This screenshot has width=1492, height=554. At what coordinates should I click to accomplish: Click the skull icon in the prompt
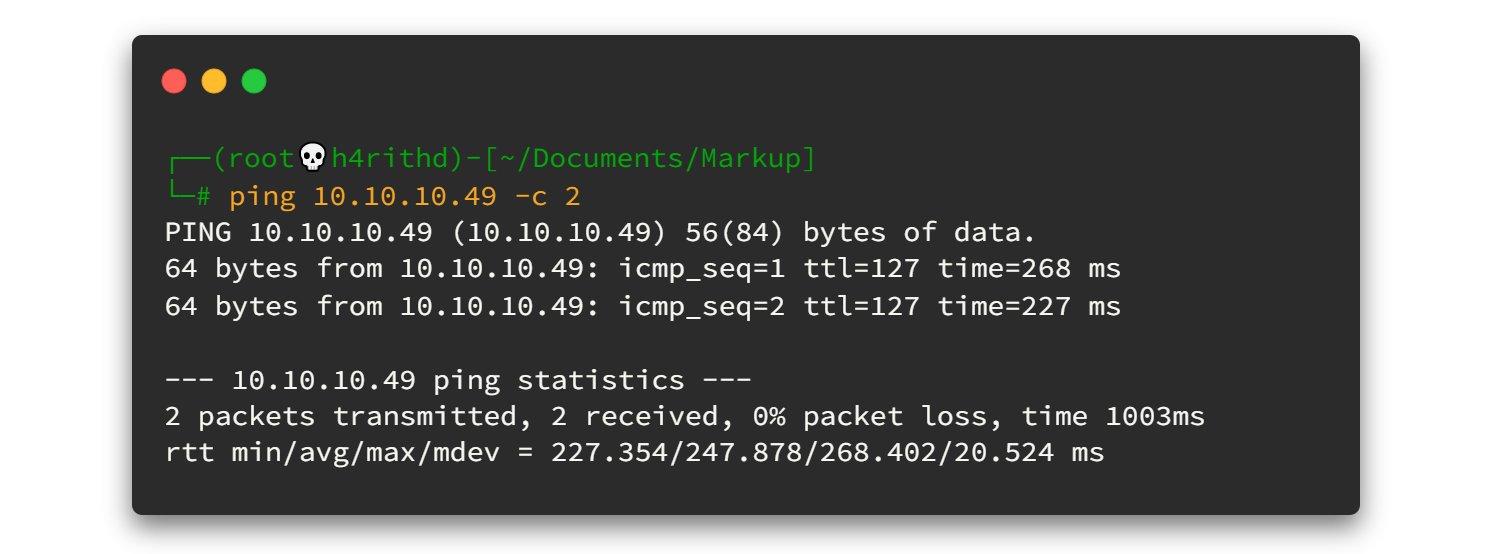(313, 158)
